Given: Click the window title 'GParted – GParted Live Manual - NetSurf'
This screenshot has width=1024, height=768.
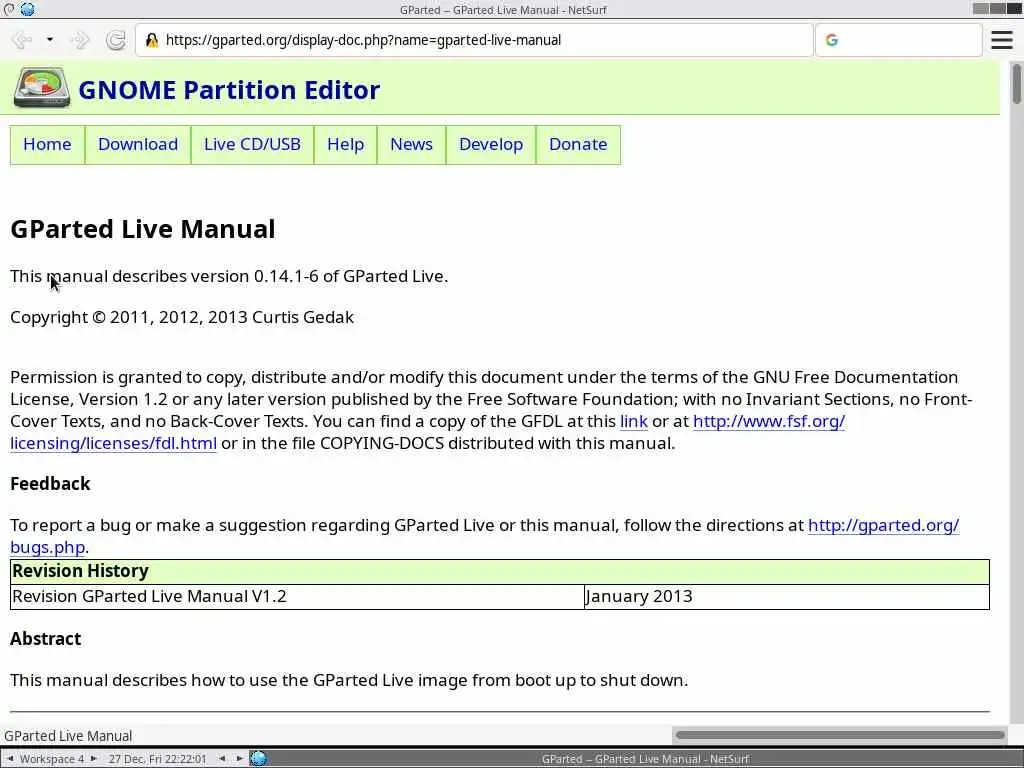Looking at the screenshot, I should pyautogui.click(x=503, y=10).
